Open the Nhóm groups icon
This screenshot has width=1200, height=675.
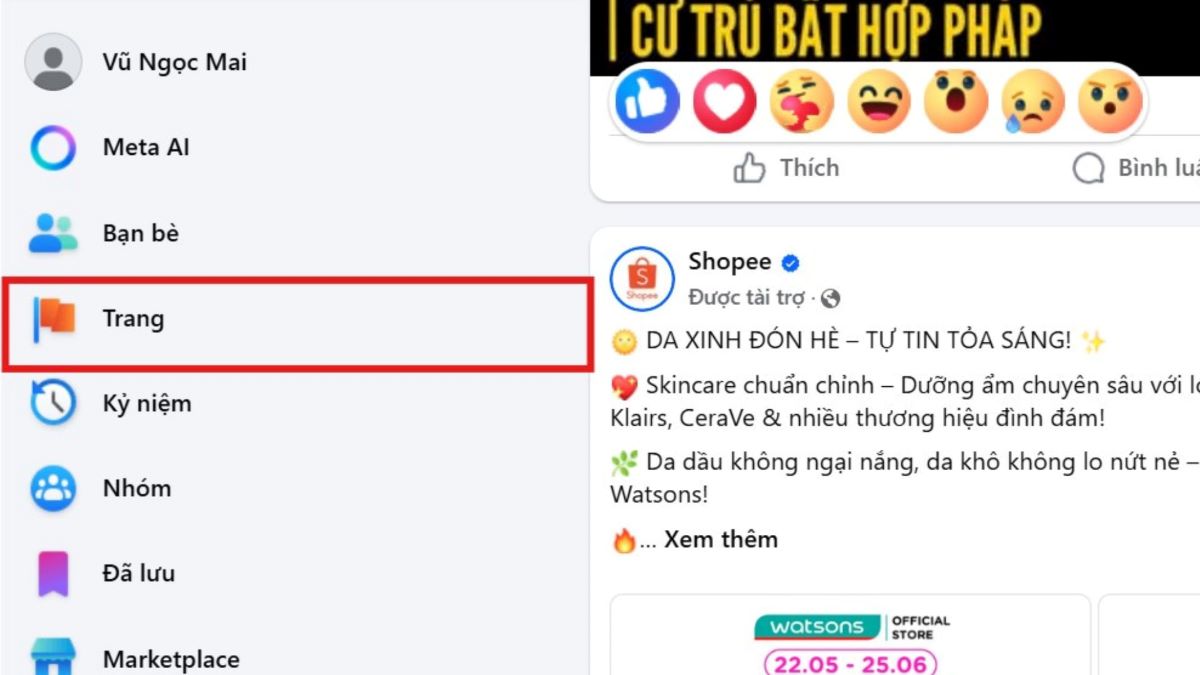click(53, 489)
